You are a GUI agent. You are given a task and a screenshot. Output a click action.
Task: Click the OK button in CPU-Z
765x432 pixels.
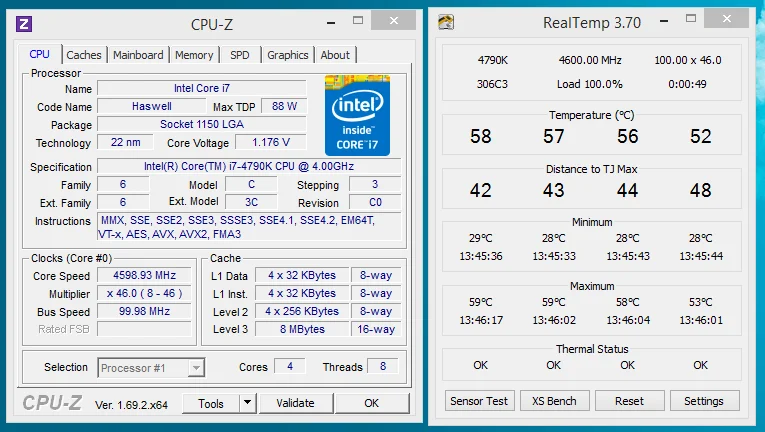click(x=372, y=403)
